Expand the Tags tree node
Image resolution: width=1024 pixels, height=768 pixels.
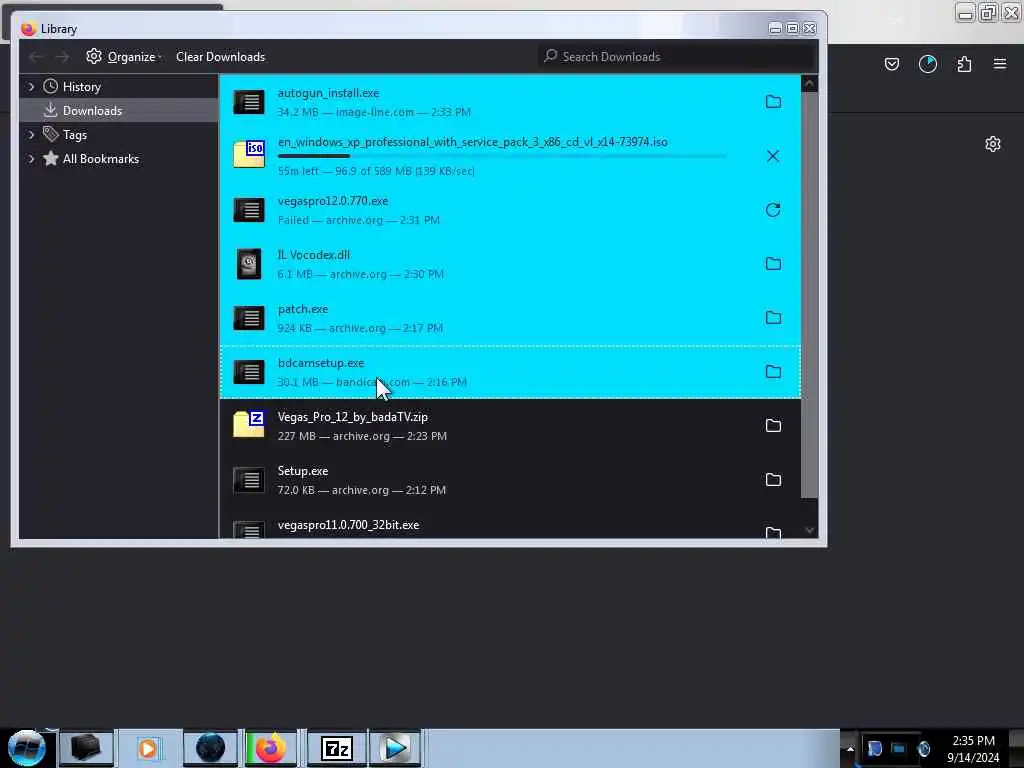31,135
